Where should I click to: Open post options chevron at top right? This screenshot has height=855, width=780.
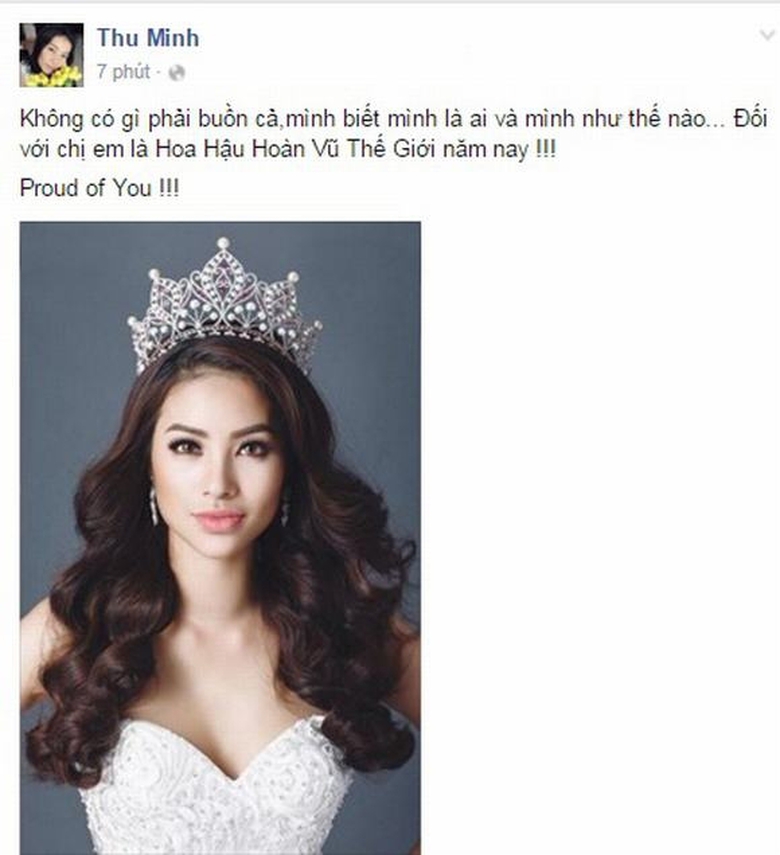(x=767, y=36)
